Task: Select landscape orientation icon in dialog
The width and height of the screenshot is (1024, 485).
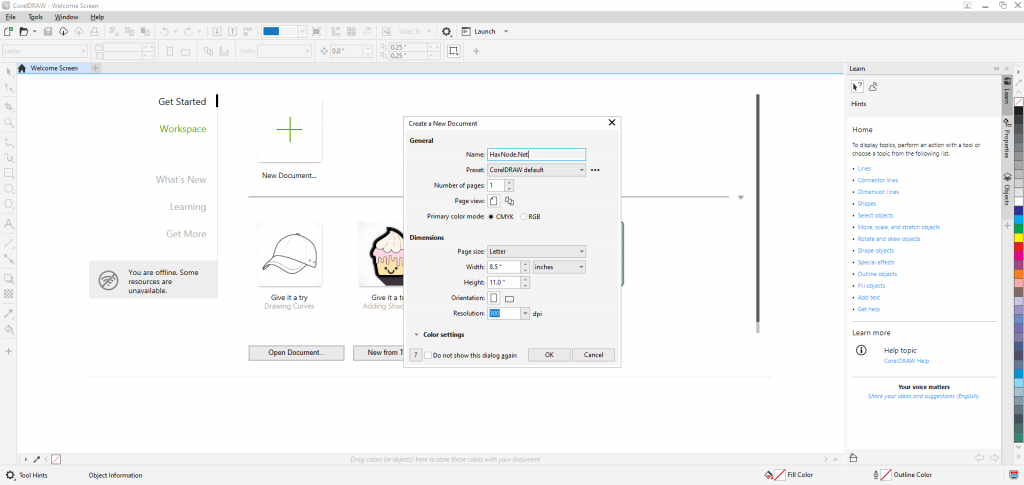Action: [508, 298]
